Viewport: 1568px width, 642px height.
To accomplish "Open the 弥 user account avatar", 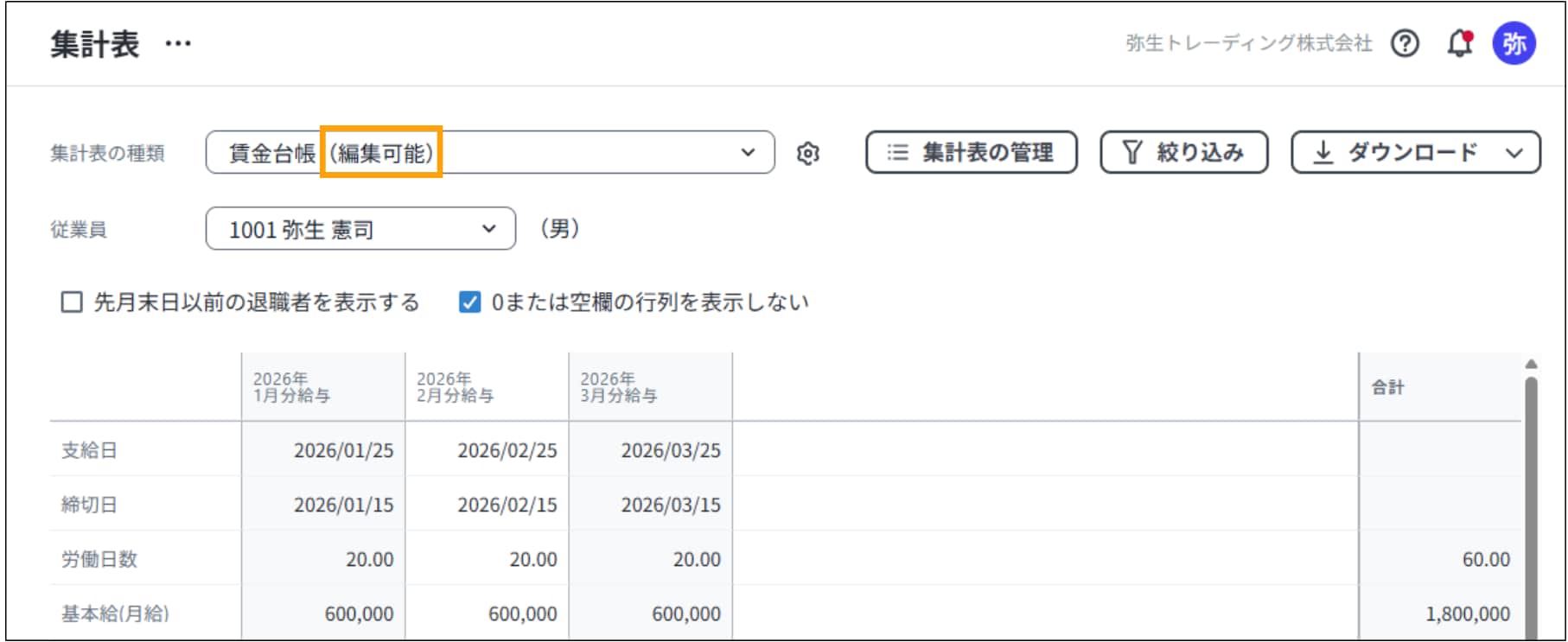I will pyautogui.click(x=1514, y=43).
